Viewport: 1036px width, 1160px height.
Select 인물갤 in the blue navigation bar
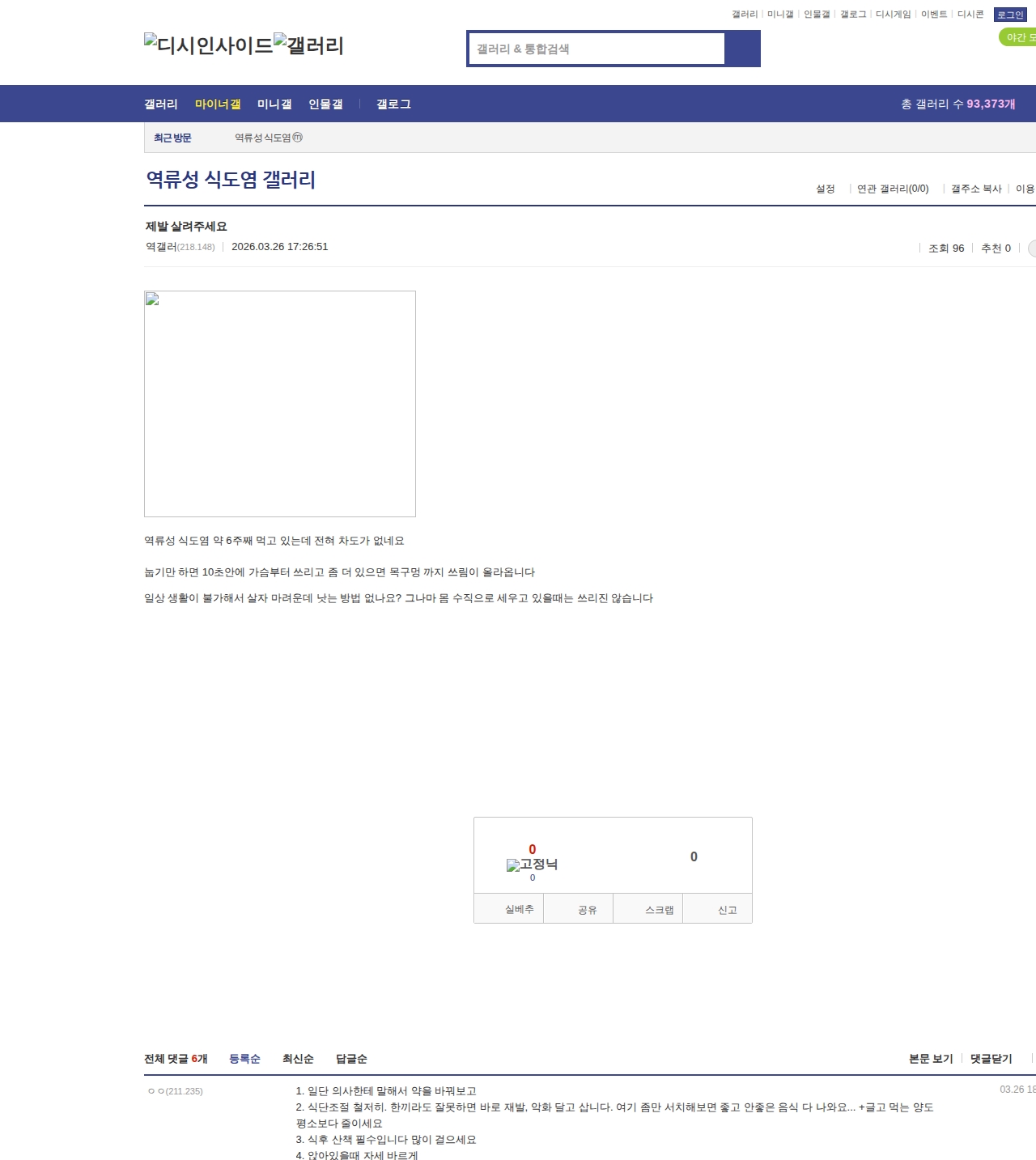point(325,104)
